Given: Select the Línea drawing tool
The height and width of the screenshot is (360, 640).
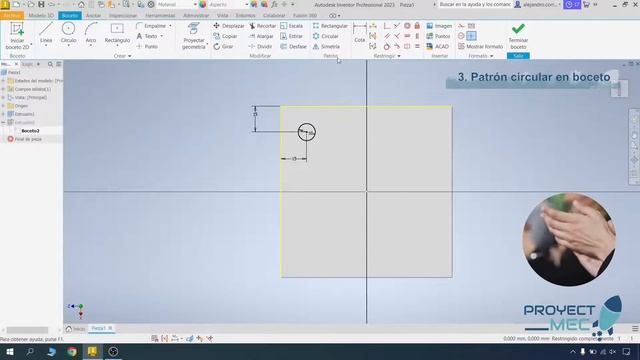Looking at the screenshot, I should [x=46, y=33].
